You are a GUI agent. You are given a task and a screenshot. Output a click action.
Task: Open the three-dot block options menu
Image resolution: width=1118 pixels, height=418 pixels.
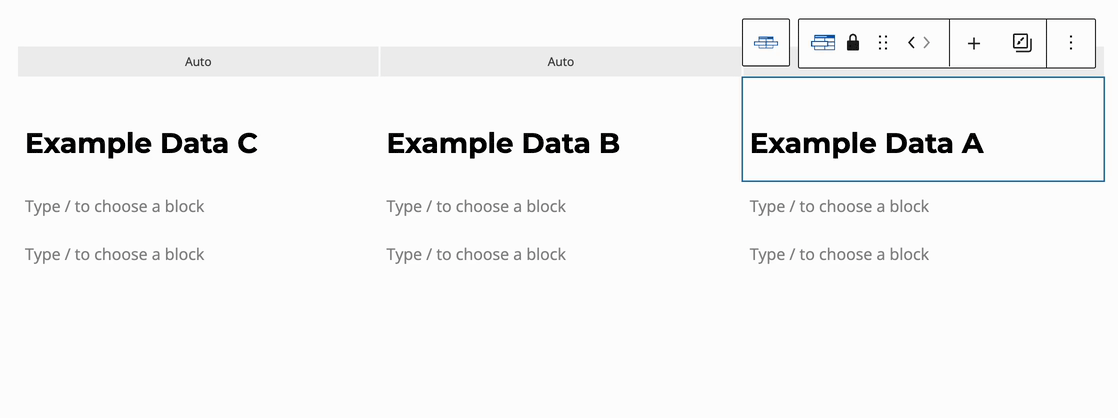[x=1071, y=43]
